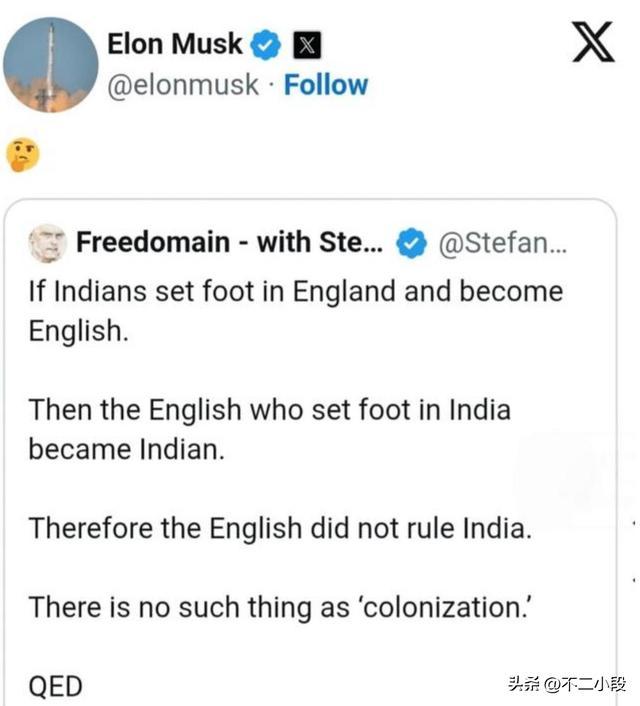The width and height of the screenshot is (640, 706).
Task: Open the Freedomain avatar in quoted post
Action: click(x=47, y=243)
